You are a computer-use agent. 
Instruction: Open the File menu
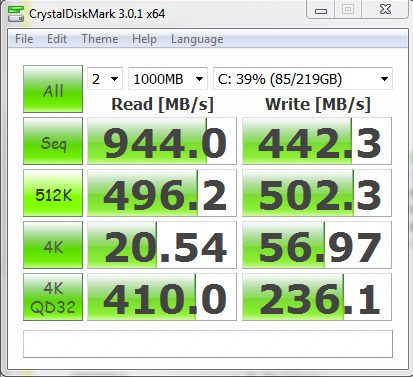pyautogui.click(x=24, y=39)
